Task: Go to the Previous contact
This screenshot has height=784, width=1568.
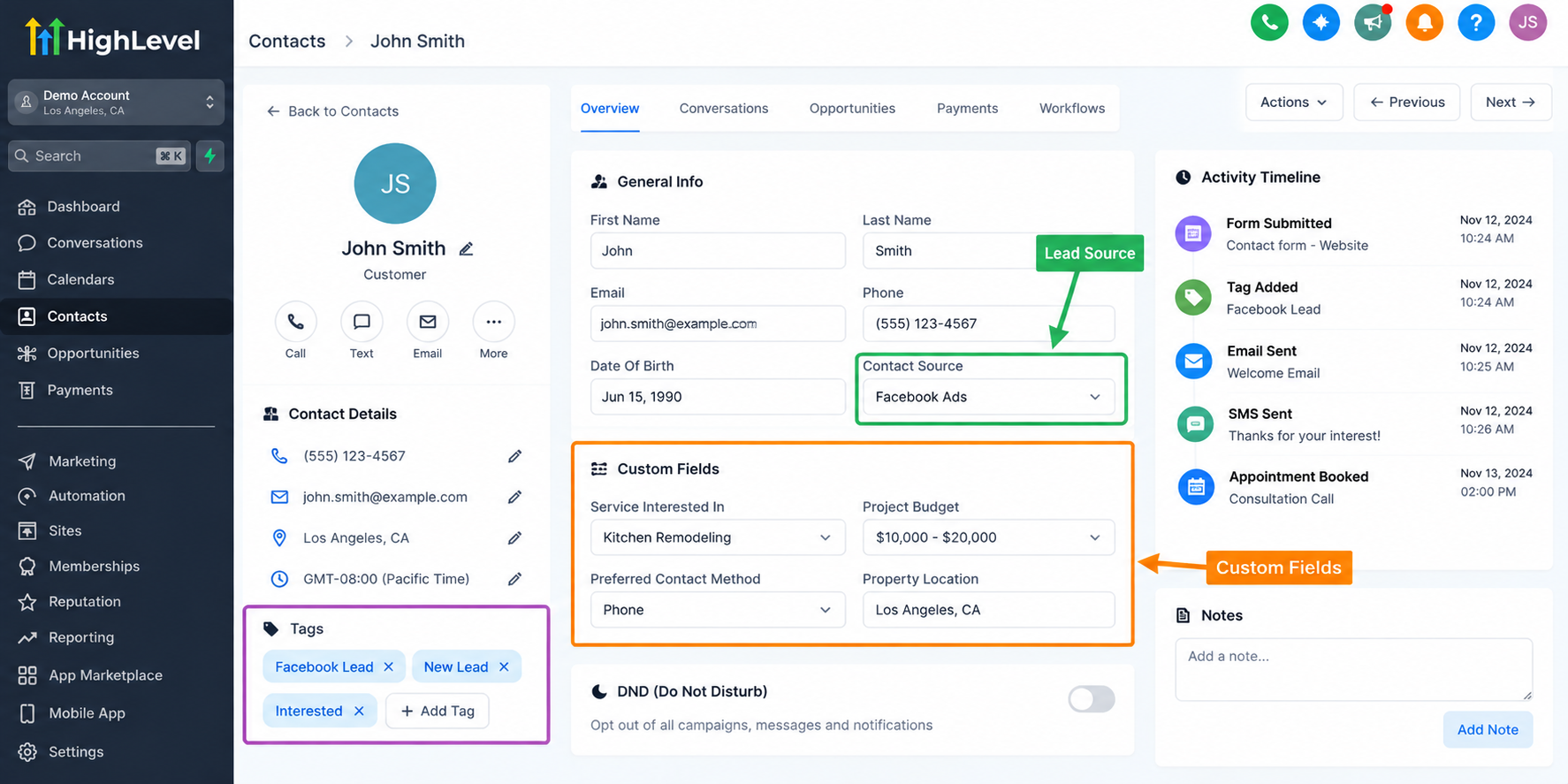Action: pyautogui.click(x=1407, y=103)
